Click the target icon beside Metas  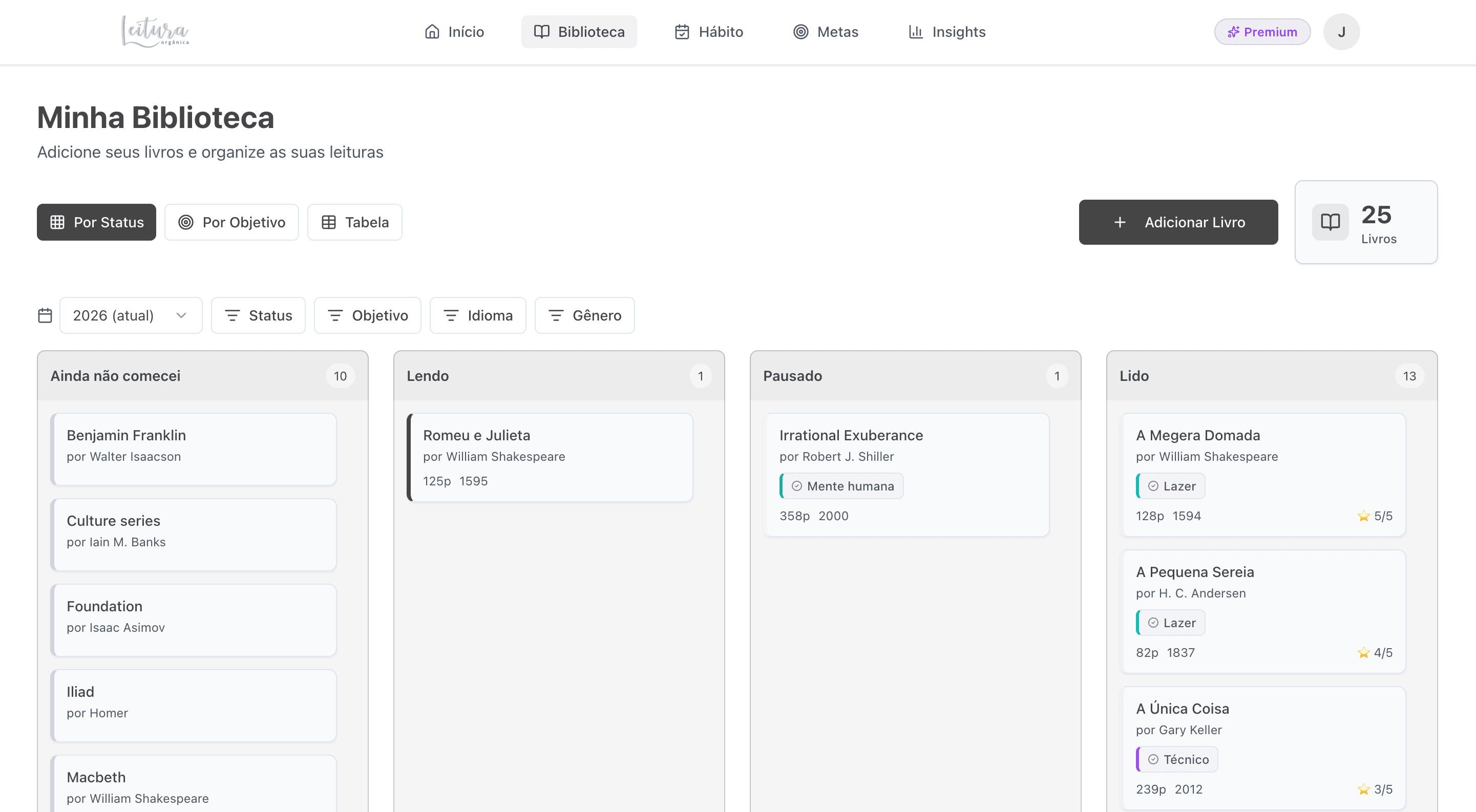(x=800, y=32)
